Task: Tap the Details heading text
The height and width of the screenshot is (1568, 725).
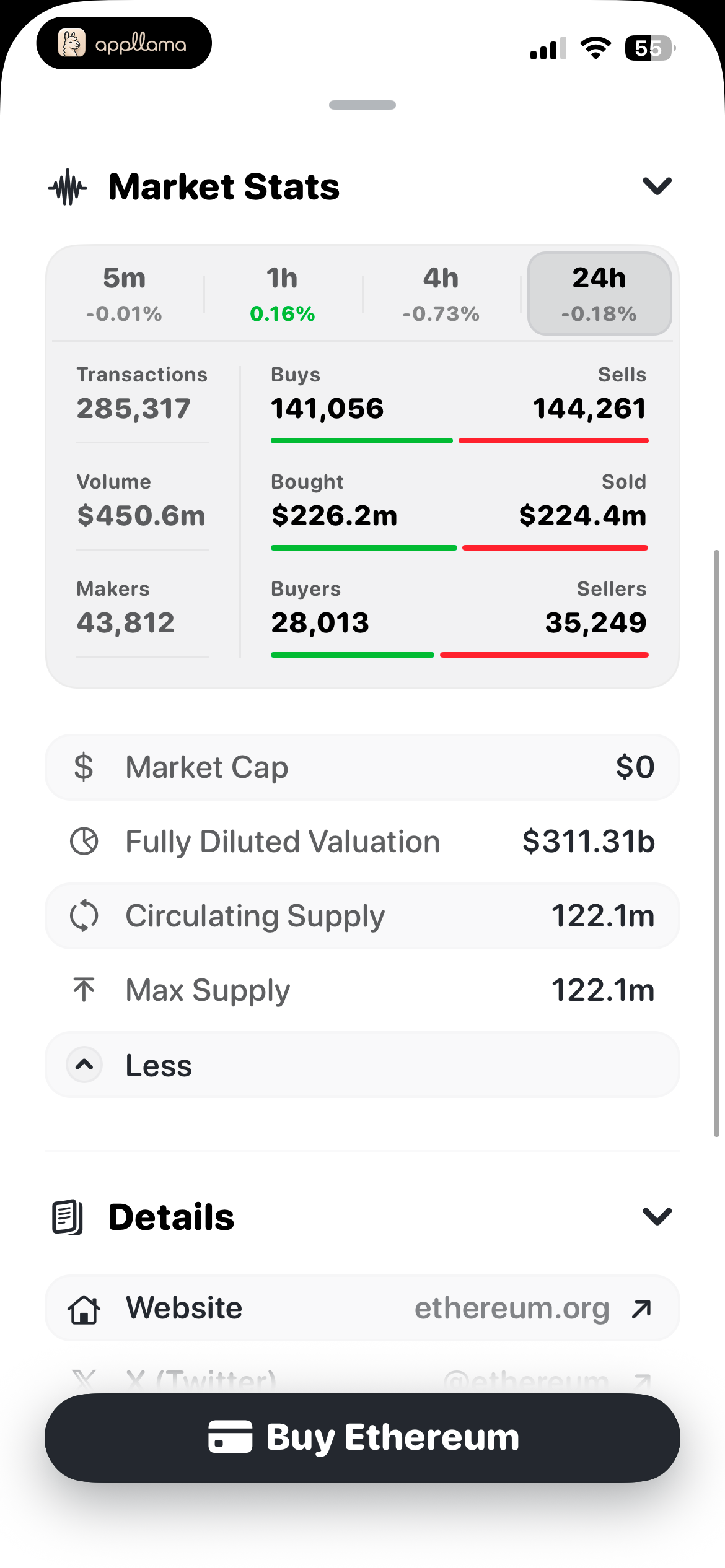Action: (171, 1217)
